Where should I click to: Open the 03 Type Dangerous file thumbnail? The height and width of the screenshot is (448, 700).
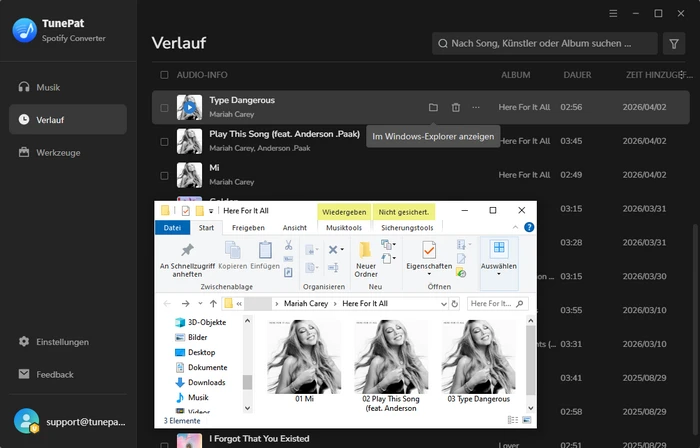[x=478, y=361]
